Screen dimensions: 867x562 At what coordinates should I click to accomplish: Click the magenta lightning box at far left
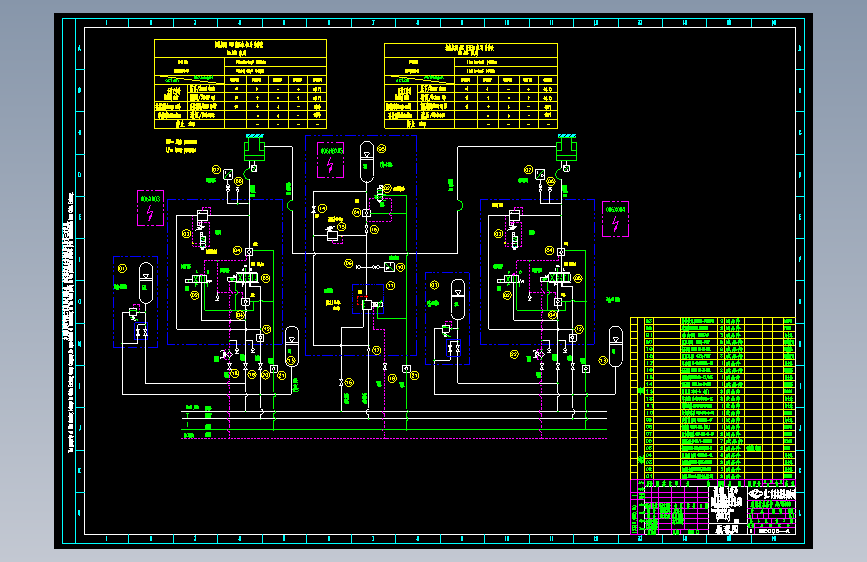click(150, 208)
